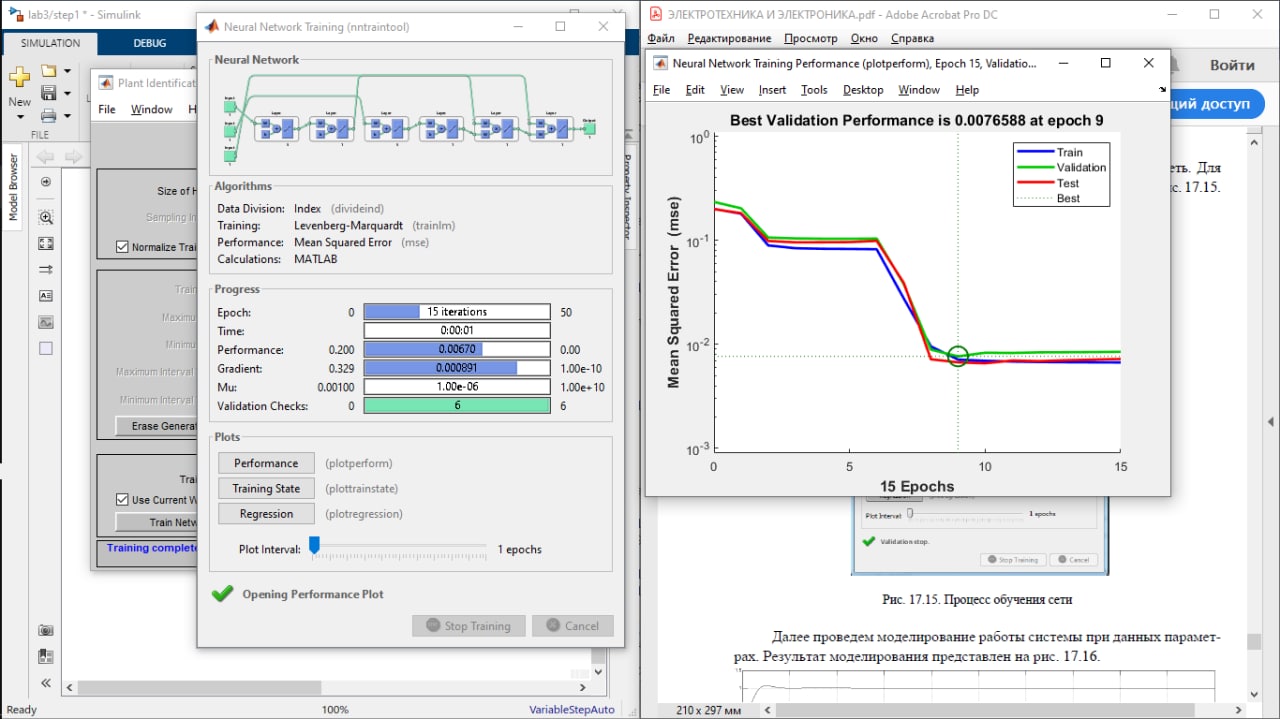1280x719 pixels.
Task: Select the Zoom tool in Simulink palette
Action: tap(45, 217)
